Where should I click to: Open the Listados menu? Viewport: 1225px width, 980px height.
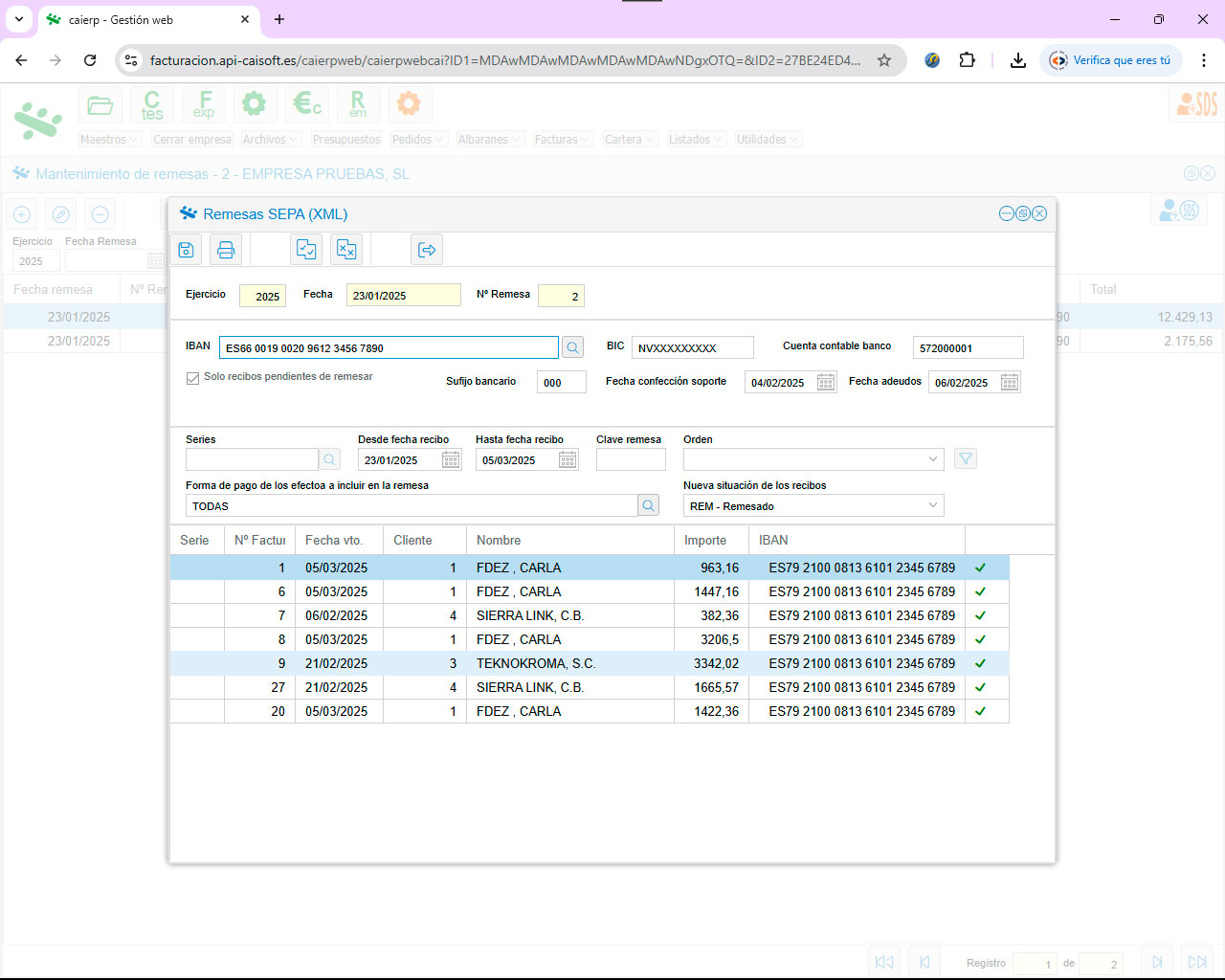[697, 140]
